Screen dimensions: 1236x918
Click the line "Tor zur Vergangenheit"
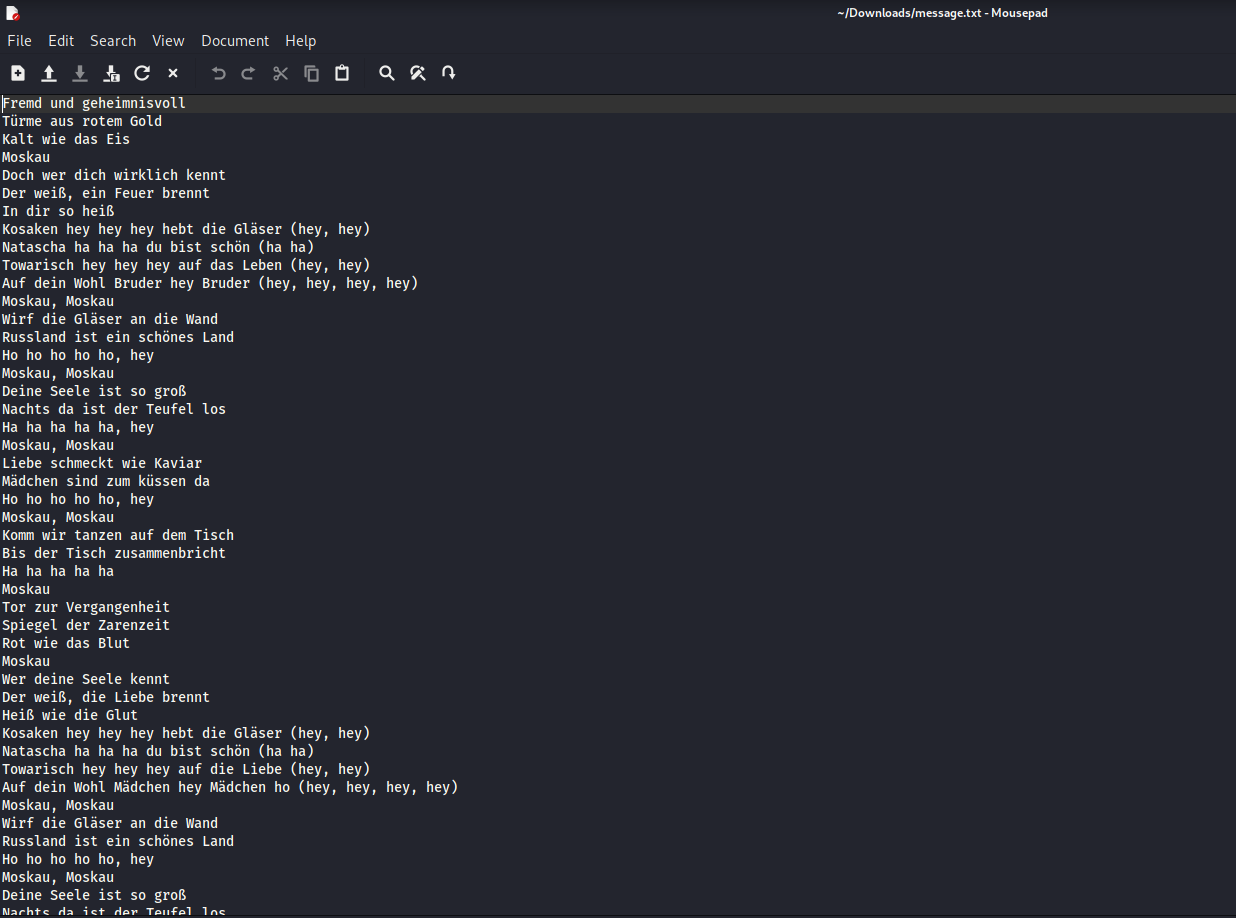86,607
